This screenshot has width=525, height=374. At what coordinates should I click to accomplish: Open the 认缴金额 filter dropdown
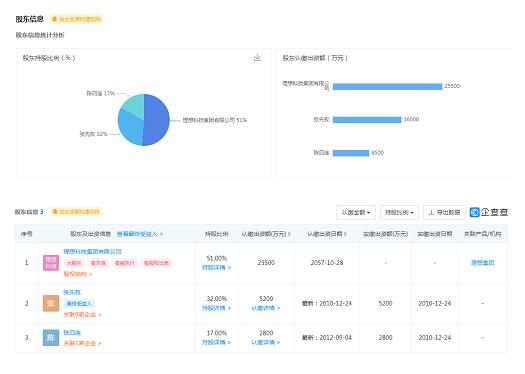pos(356,213)
